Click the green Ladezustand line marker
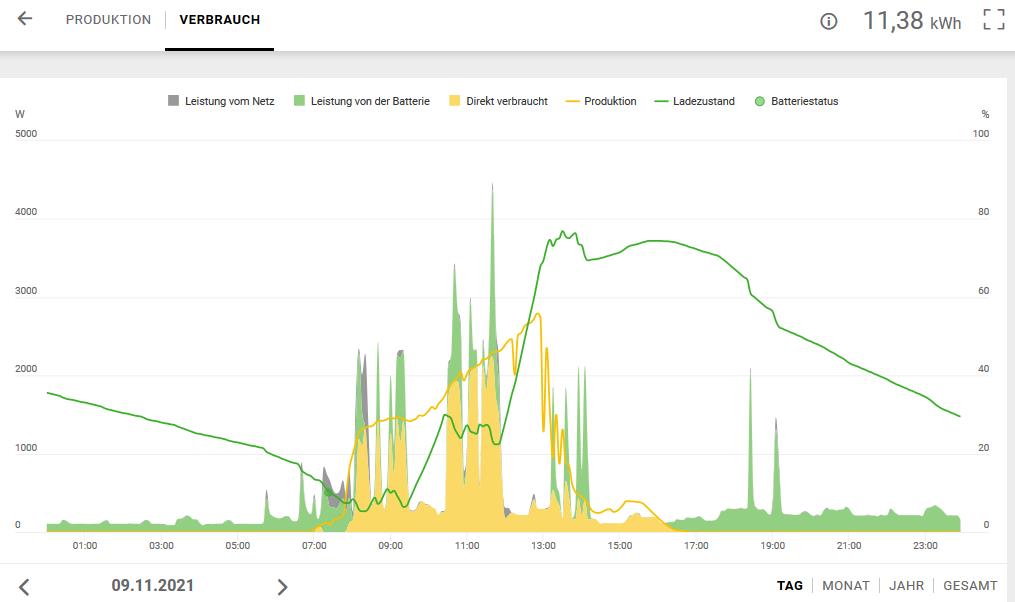The width and height of the screenshot is (1015, 602). (661, 102)
